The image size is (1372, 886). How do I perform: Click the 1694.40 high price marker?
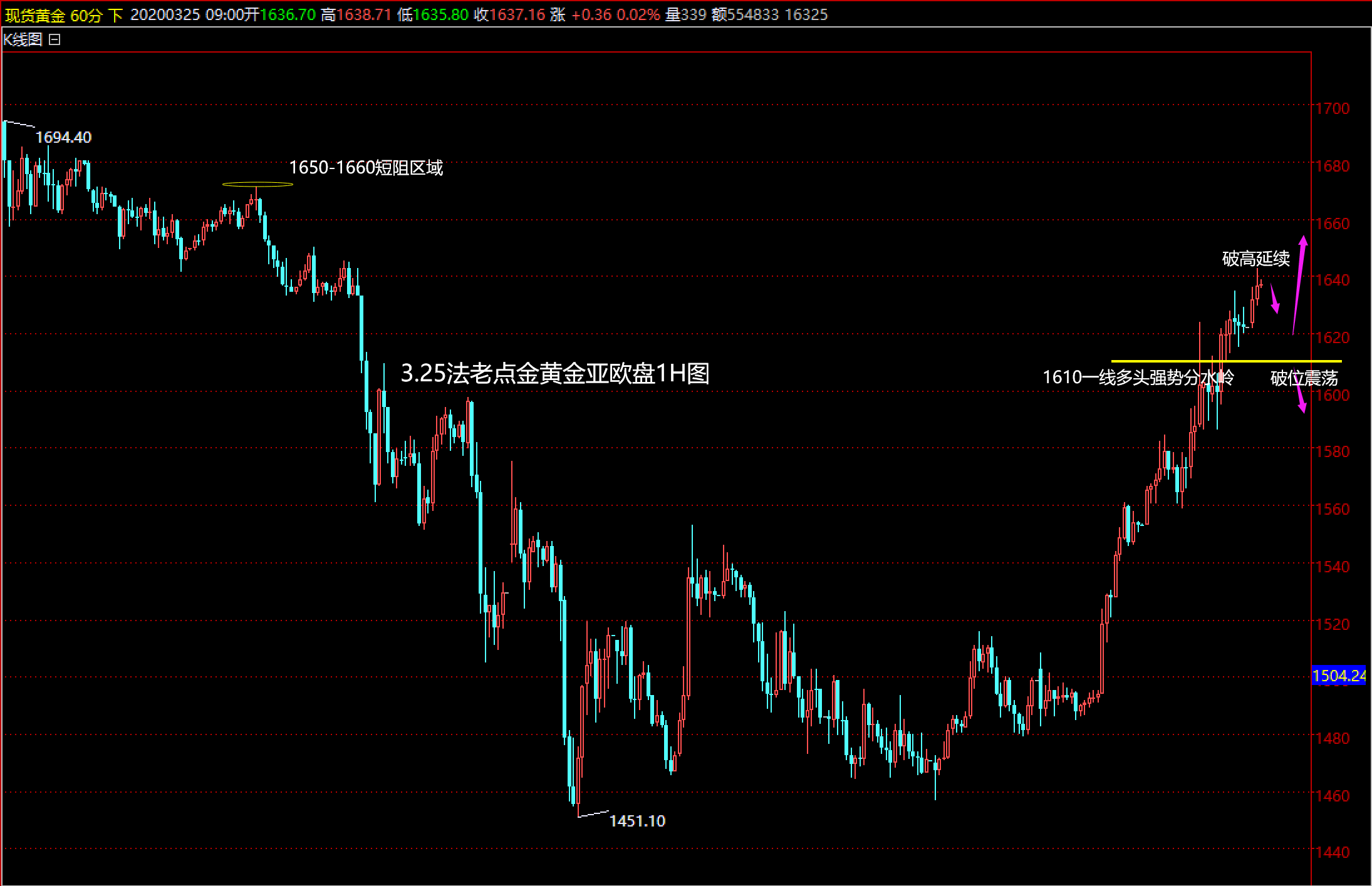63,137
